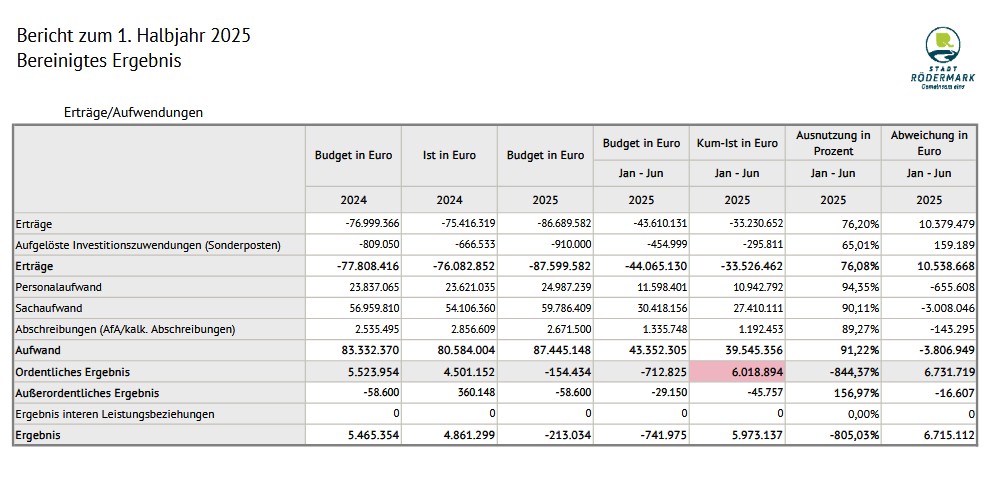Click the 'Ausnutzung in Prozent' column header
Image resolution: width=1002 pixels, height=482 pixels.
(832, 143)
